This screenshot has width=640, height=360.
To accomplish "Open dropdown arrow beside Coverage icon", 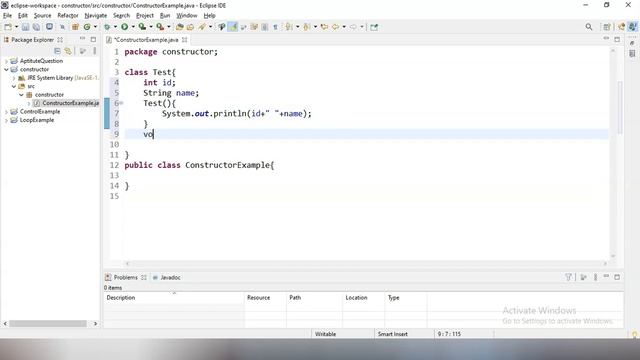I will click(x=151, y=27).
